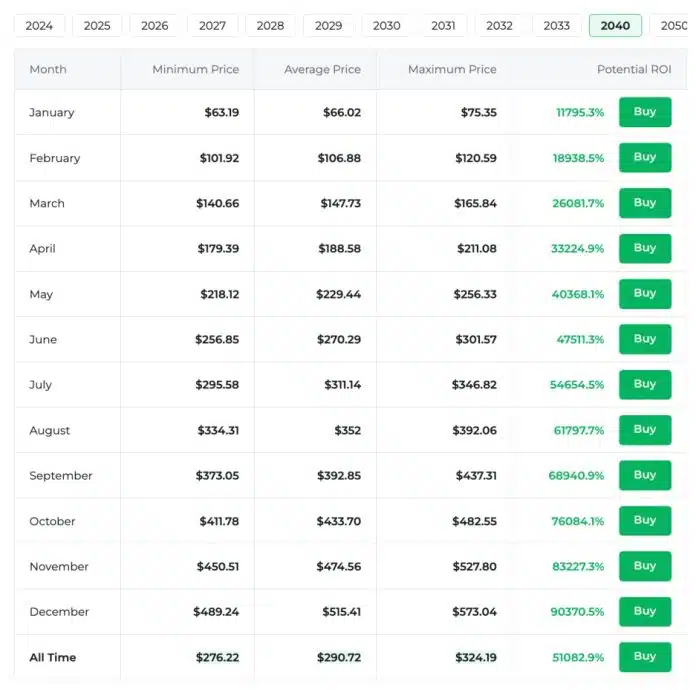Select the partially visible 2050 tab
Screen dimensions: 696x690
(x=672, y=26)
